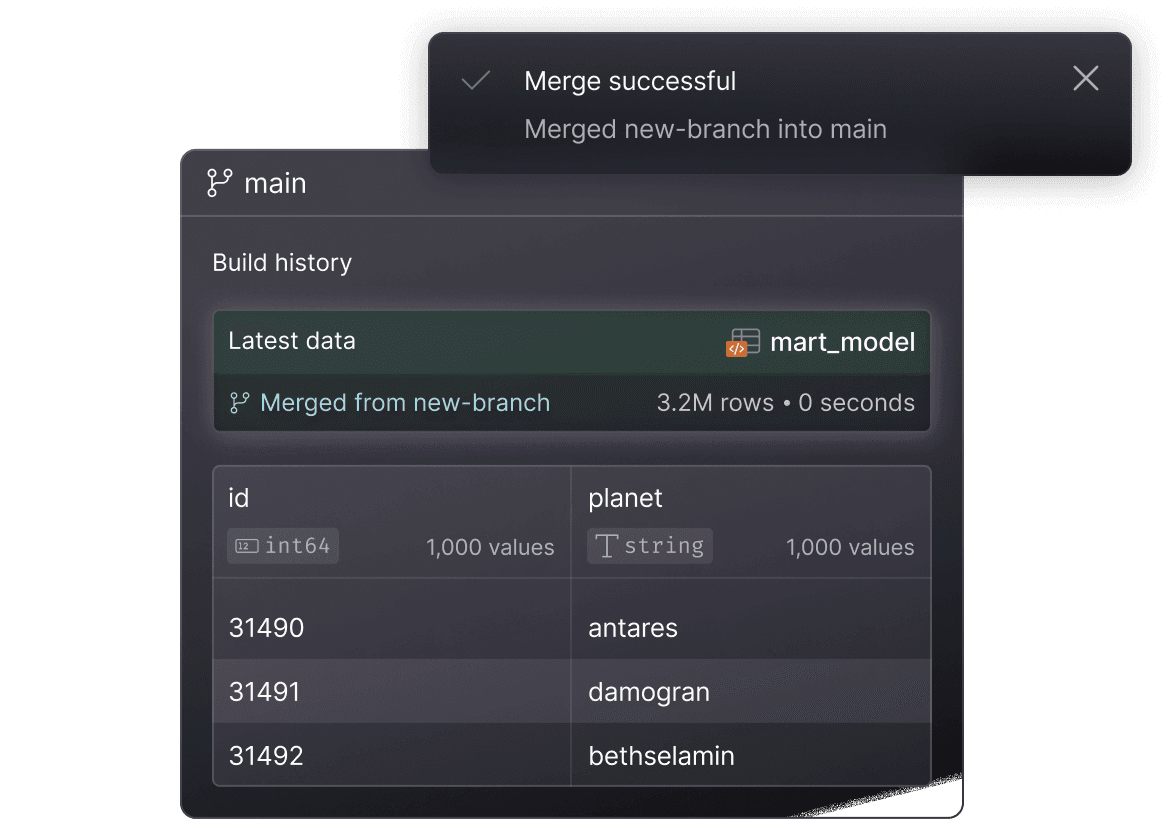Click the int64 type icon
This screenshot has width=1168, height=819.
coord(246,546)
